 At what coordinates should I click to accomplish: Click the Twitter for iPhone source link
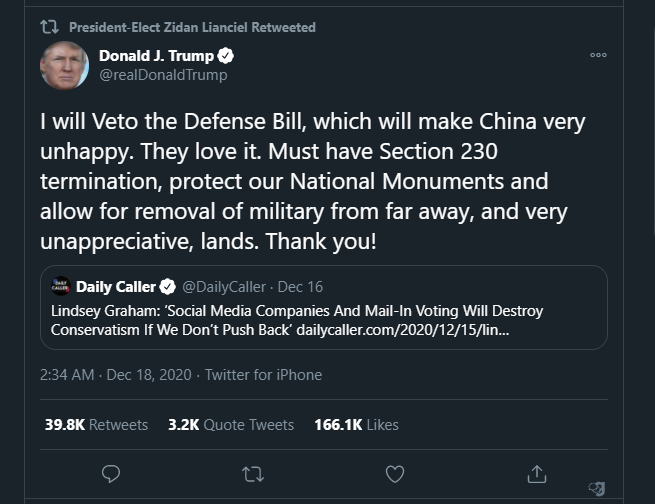click(263, 375)
